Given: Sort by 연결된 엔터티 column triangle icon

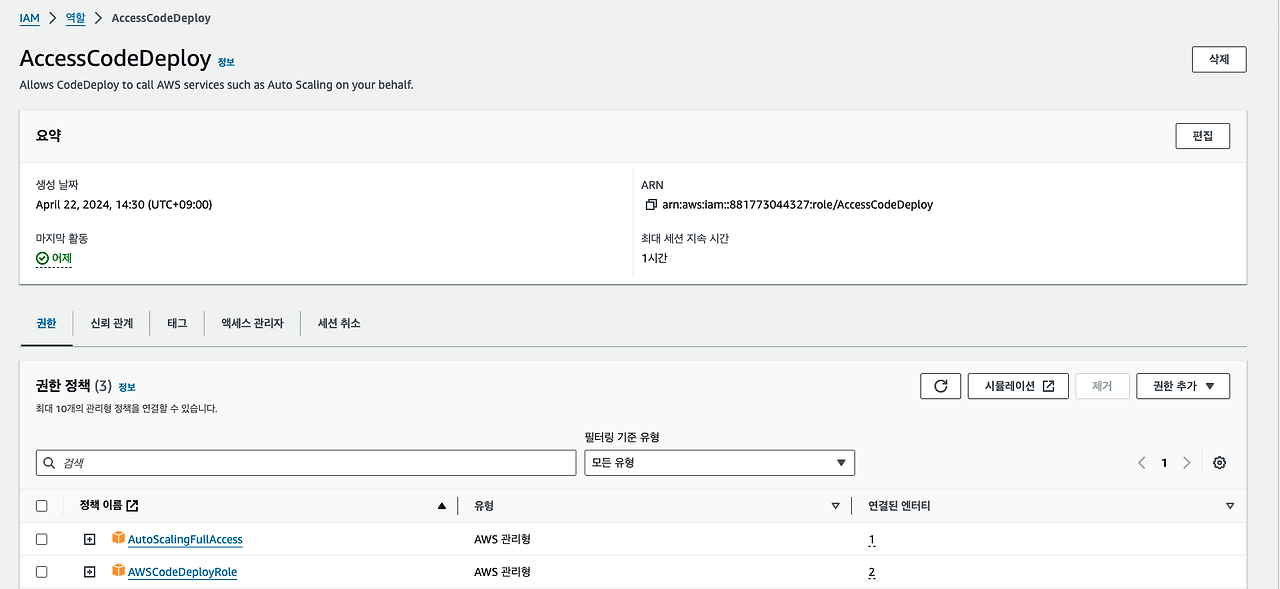Looking at the screenshot, I should [1230, 506].
